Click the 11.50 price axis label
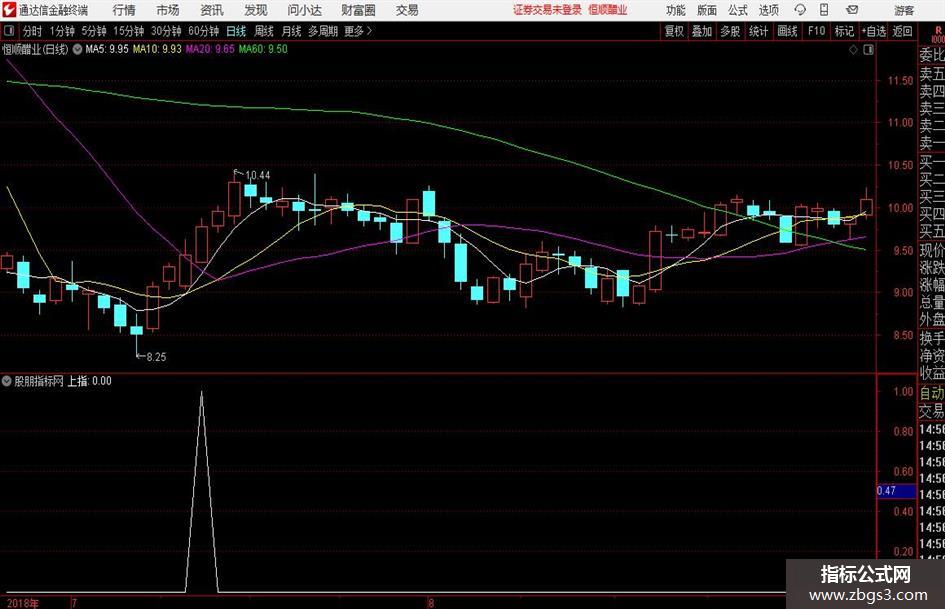945x609 pixels. coord(900,80)
